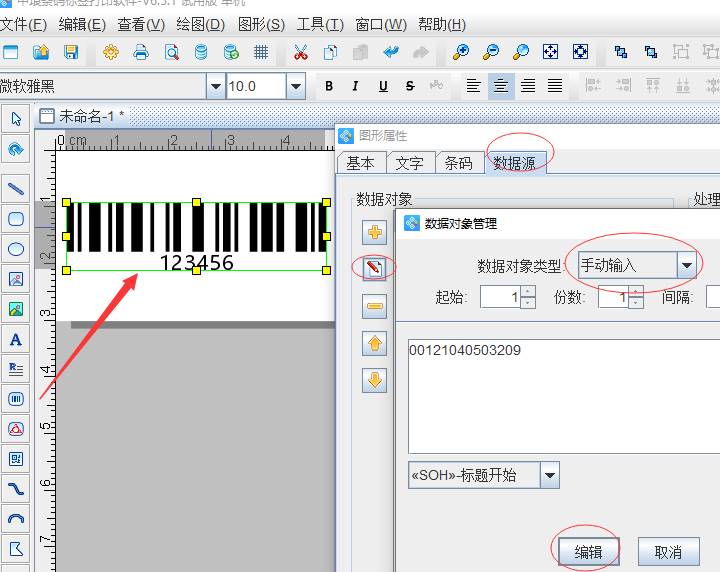Open the 编辑(E) menu
This screenshot has width=720, height=572.
click(x=82, y=24)
